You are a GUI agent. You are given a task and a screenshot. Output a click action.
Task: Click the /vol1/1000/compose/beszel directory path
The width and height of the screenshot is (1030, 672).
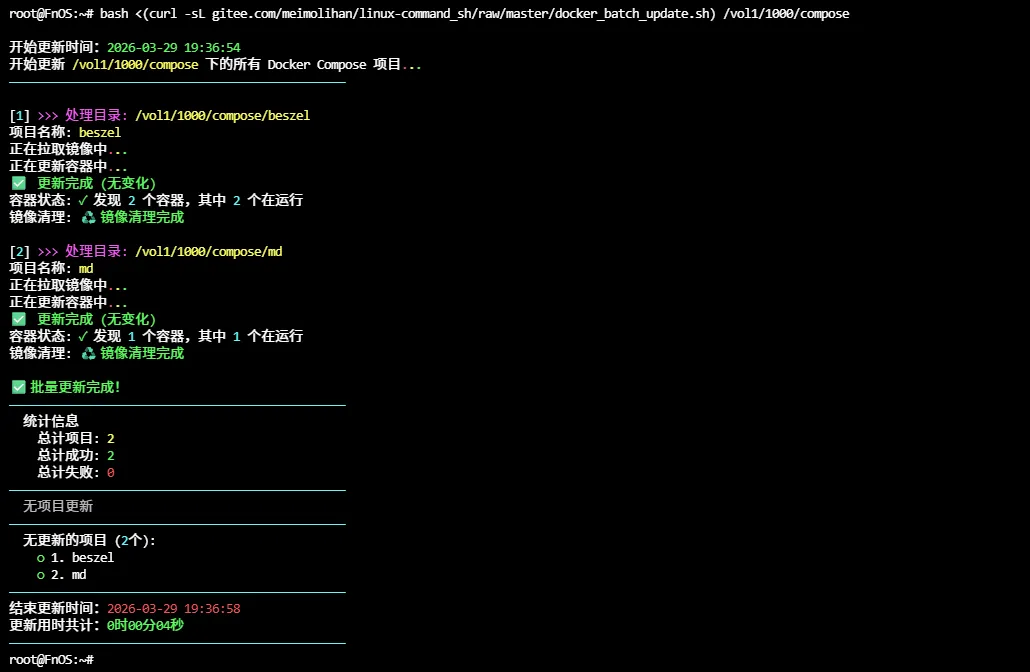(222, 116)
